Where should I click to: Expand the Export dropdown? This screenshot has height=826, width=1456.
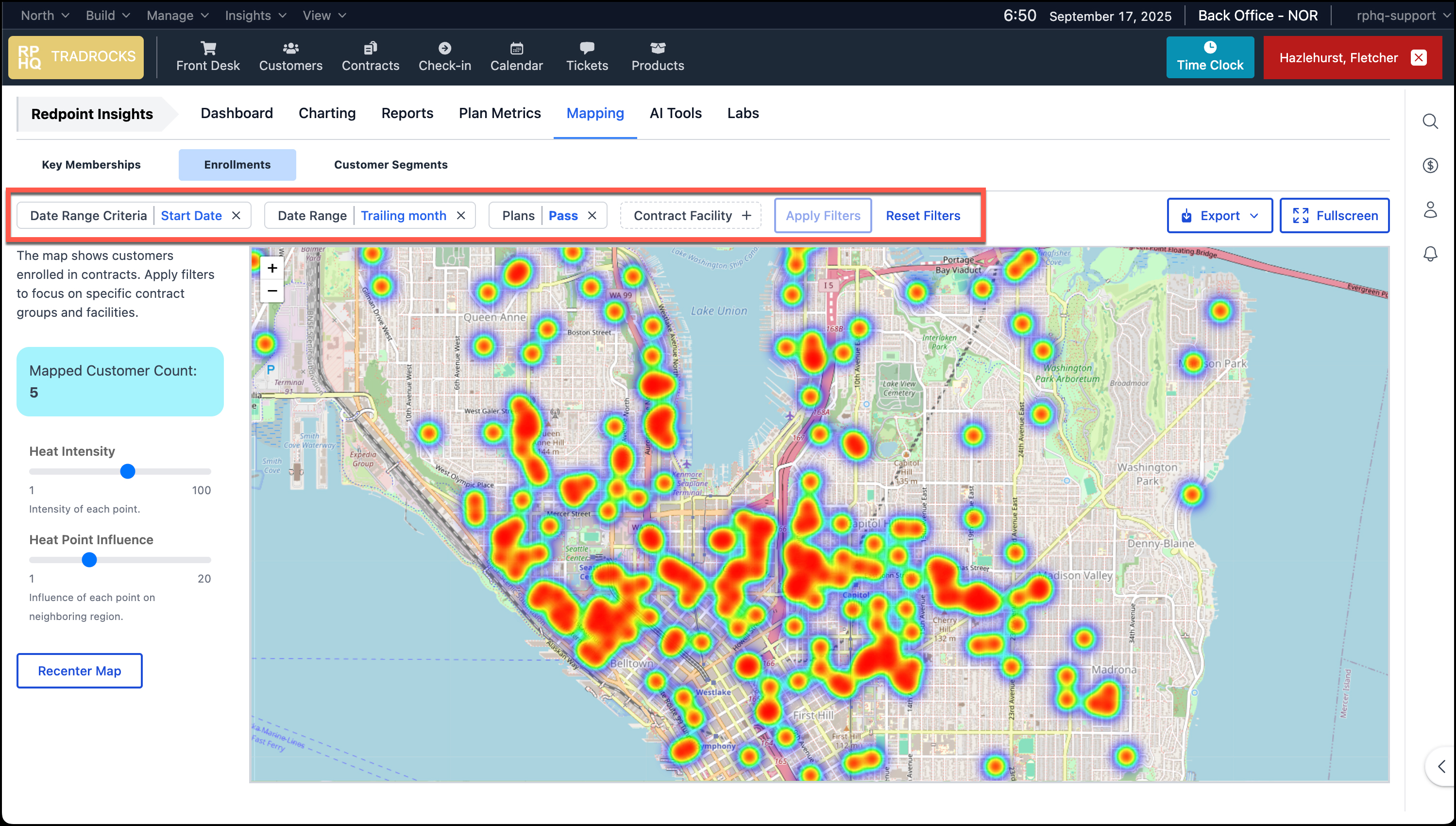1219,216
